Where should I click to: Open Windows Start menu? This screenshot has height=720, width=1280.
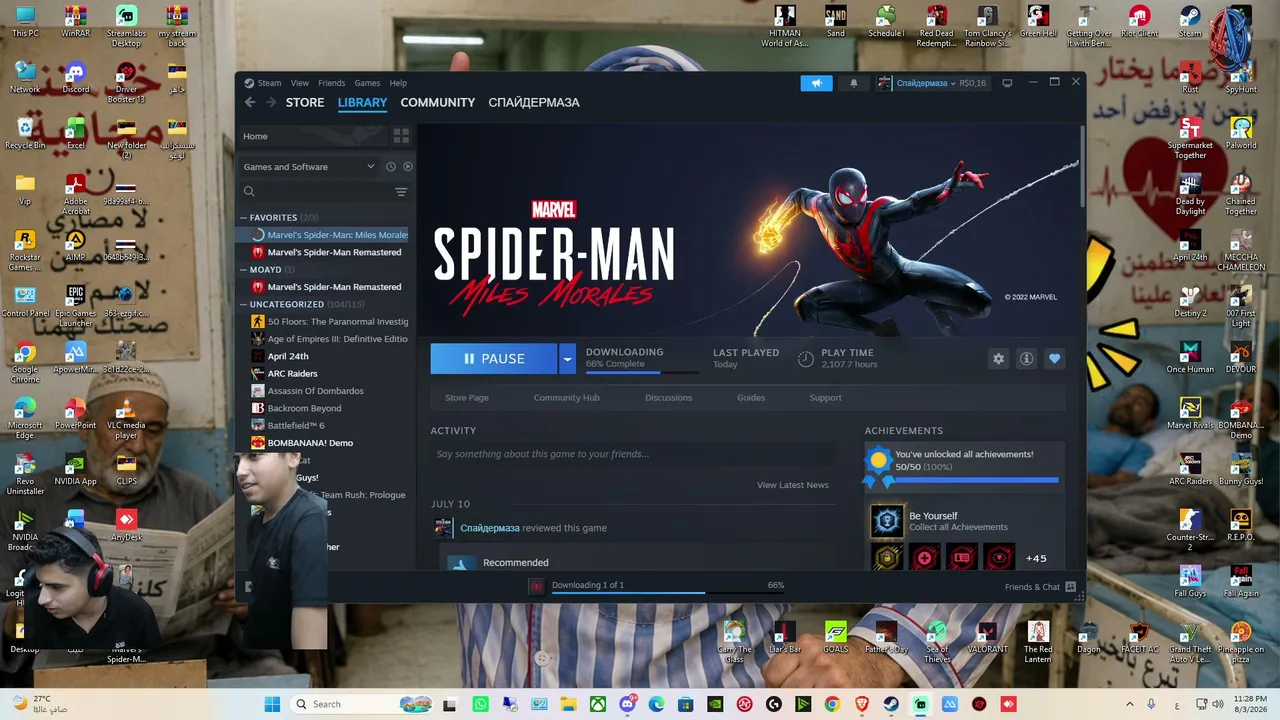point(272,704)
